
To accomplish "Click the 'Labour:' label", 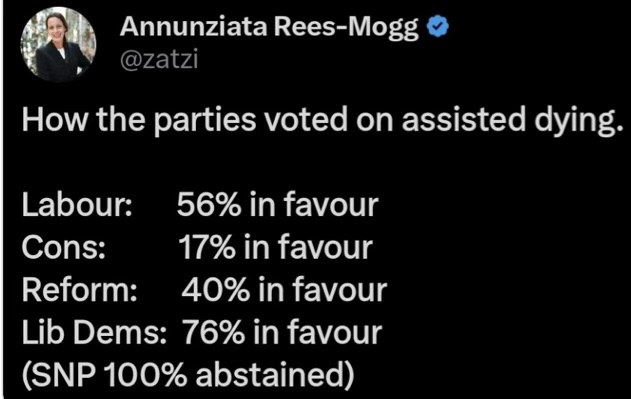I will [77, 205].
